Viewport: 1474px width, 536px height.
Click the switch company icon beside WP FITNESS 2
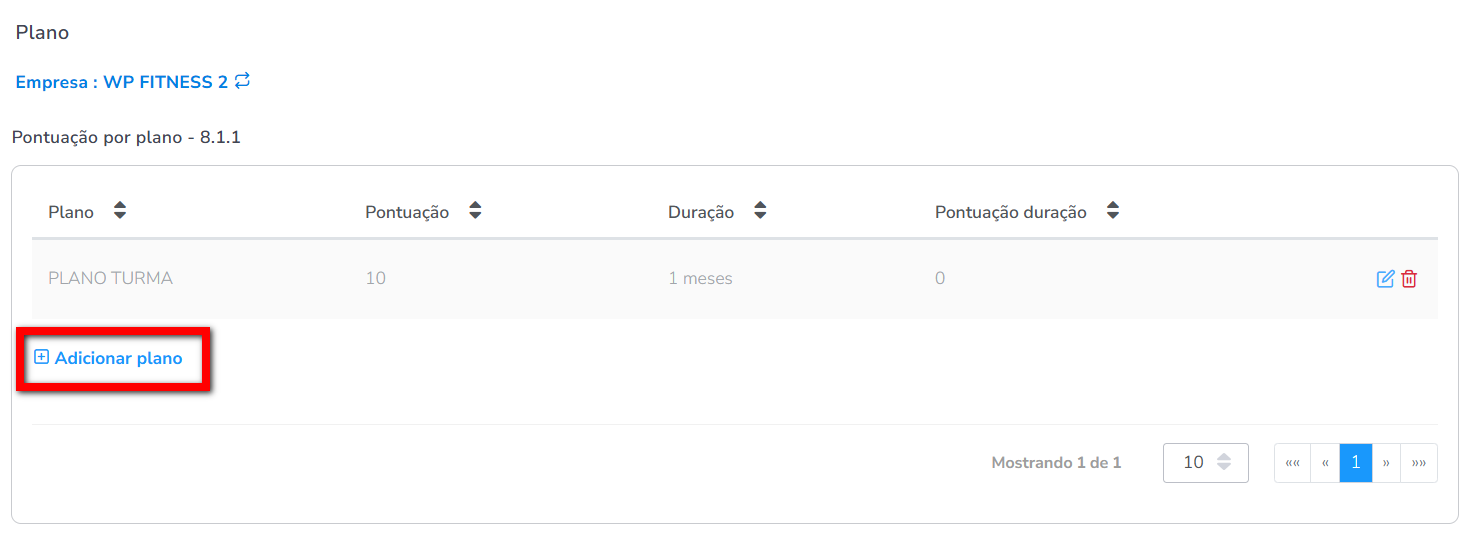[243, 81]
